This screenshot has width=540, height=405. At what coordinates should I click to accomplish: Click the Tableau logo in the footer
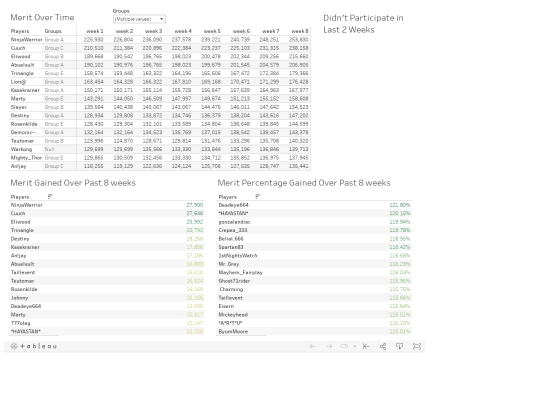tap(33, 346)
